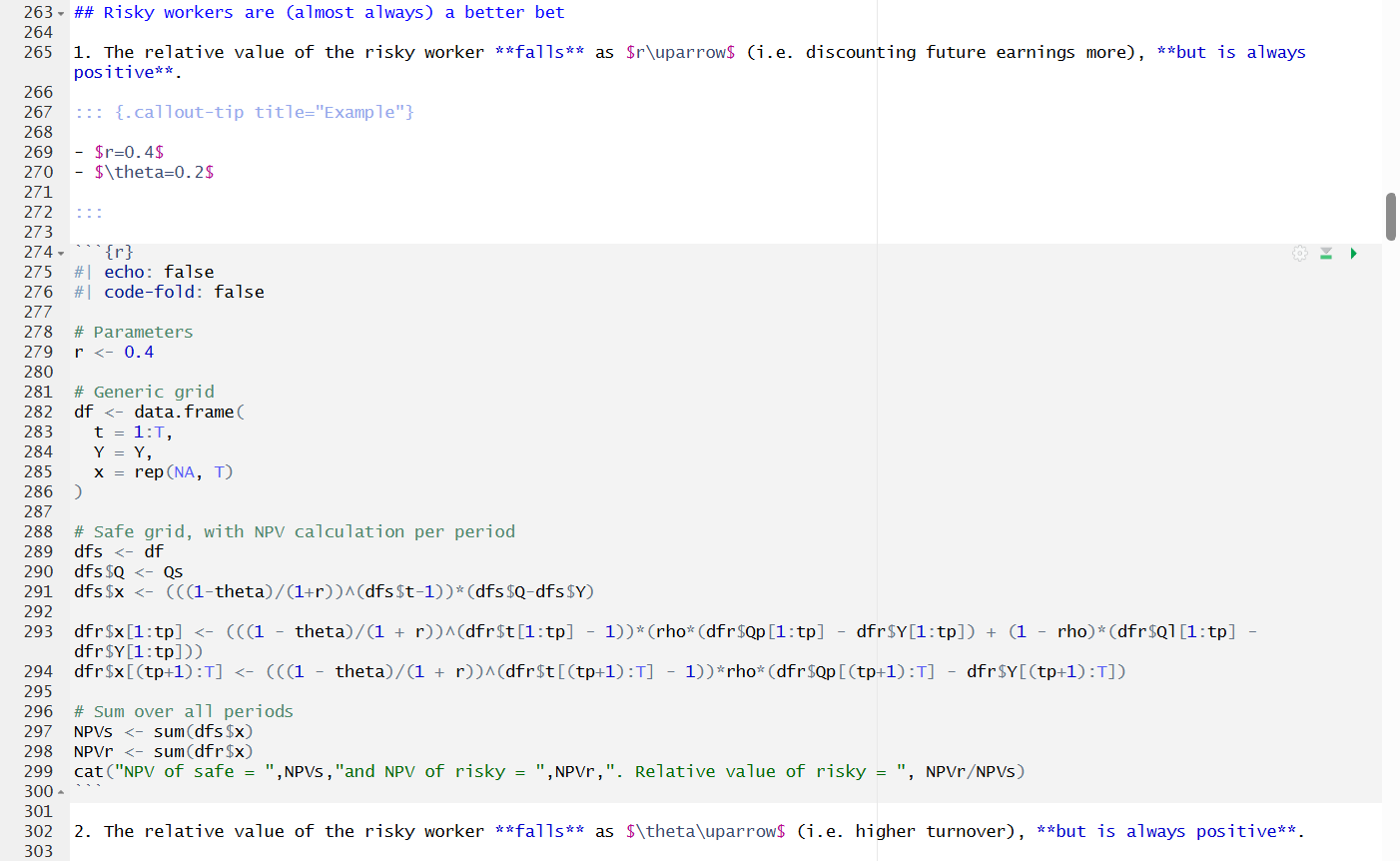
Task: Run the current R code chunk
Action: coord(1353,253)
